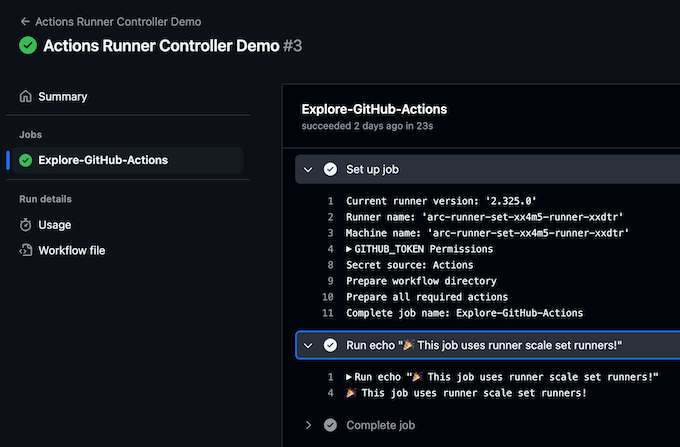This screenshot has height=447, width=680.
Task: Click the 'Jobs' section label
Action: (x=30, y=134)
